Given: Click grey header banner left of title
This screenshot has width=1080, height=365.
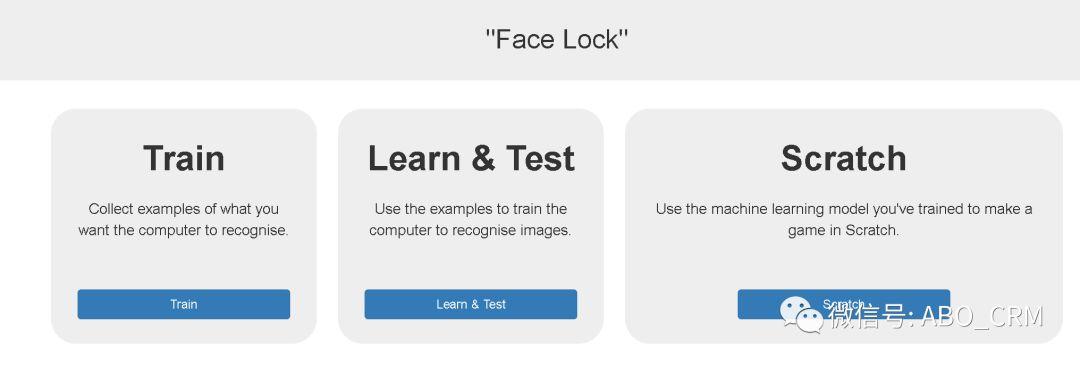Looking at the screenshot, I should tap(241, 39).
